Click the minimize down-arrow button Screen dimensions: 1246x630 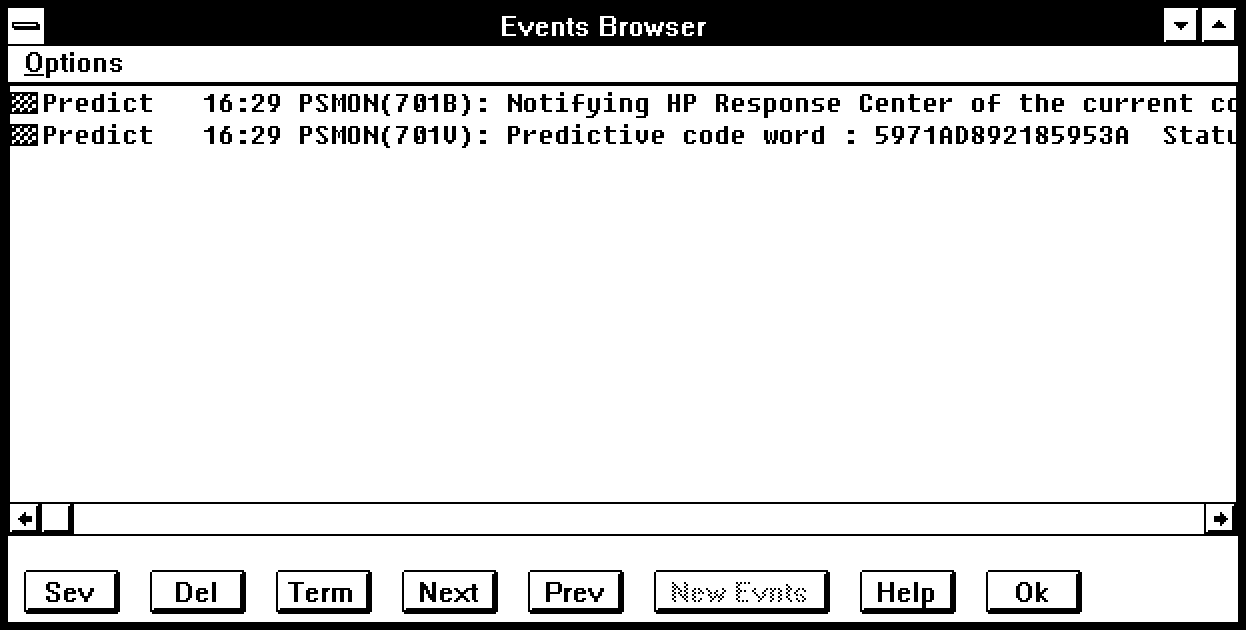[1181, 25]
